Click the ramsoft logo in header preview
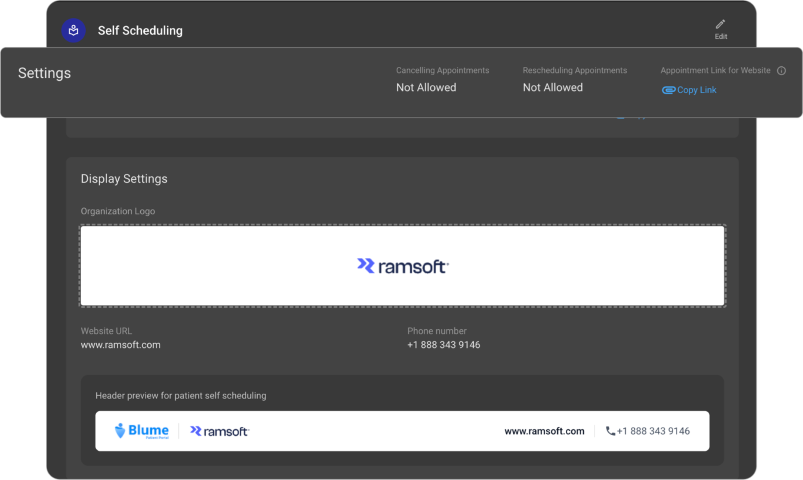Viewport: 803px width, 480px height. coord(219,431)
